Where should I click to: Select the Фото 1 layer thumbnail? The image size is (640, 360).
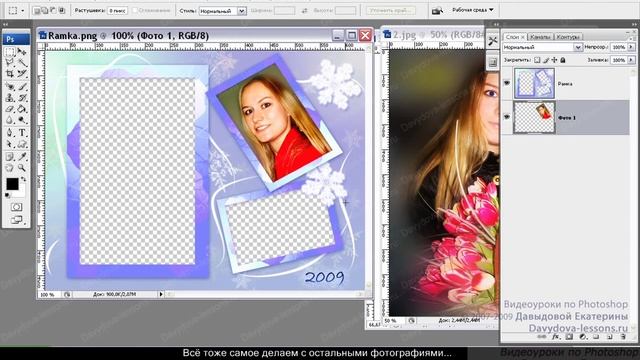coord(534,118)
